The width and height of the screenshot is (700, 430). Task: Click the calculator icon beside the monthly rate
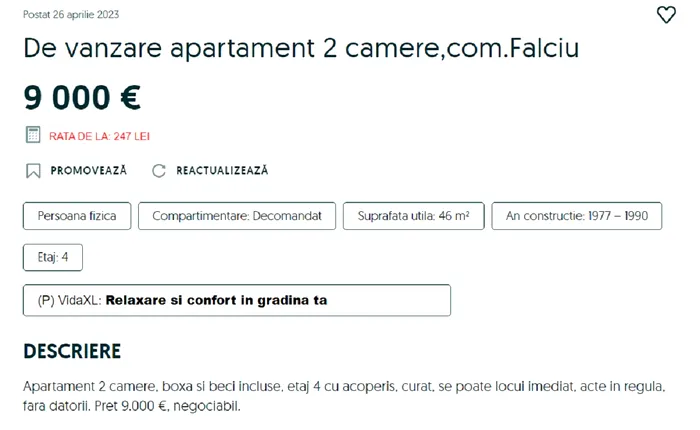pos(32,135)
